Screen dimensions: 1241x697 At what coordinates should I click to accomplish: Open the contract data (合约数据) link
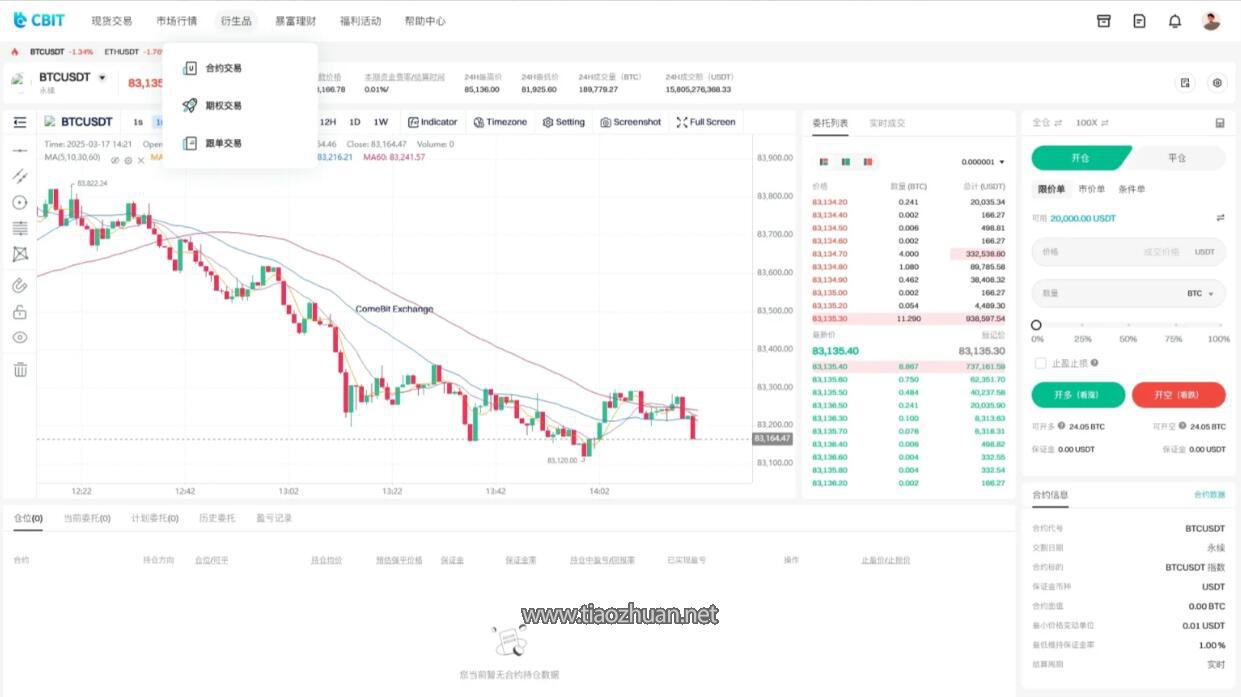[x=1209, y=495]
